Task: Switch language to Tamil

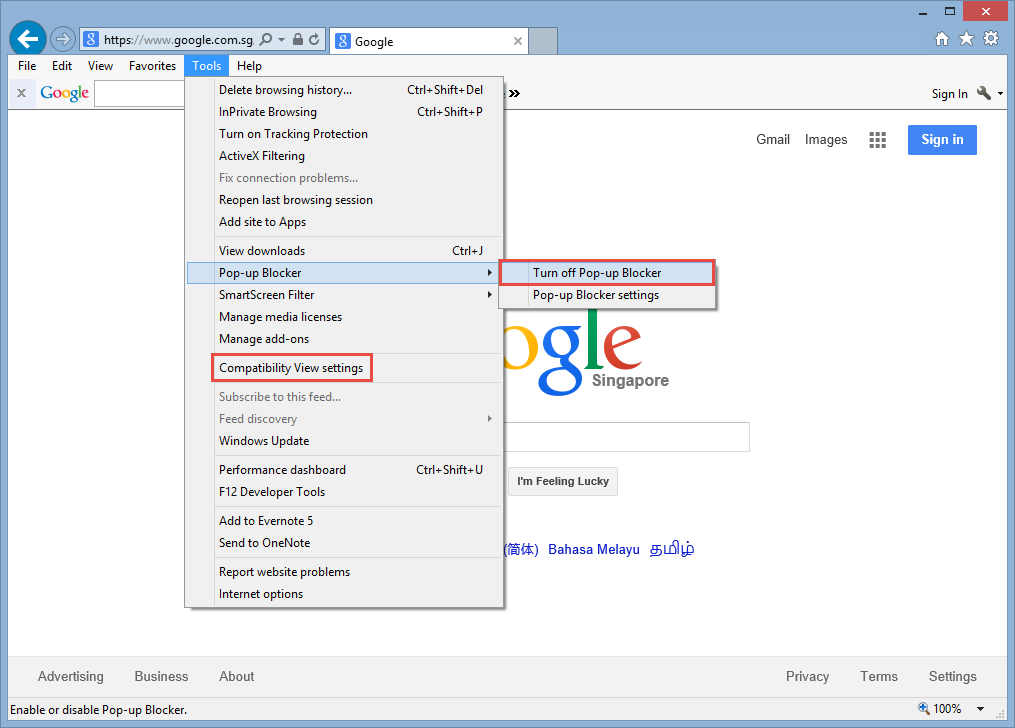Action: [x=672, y=549]
